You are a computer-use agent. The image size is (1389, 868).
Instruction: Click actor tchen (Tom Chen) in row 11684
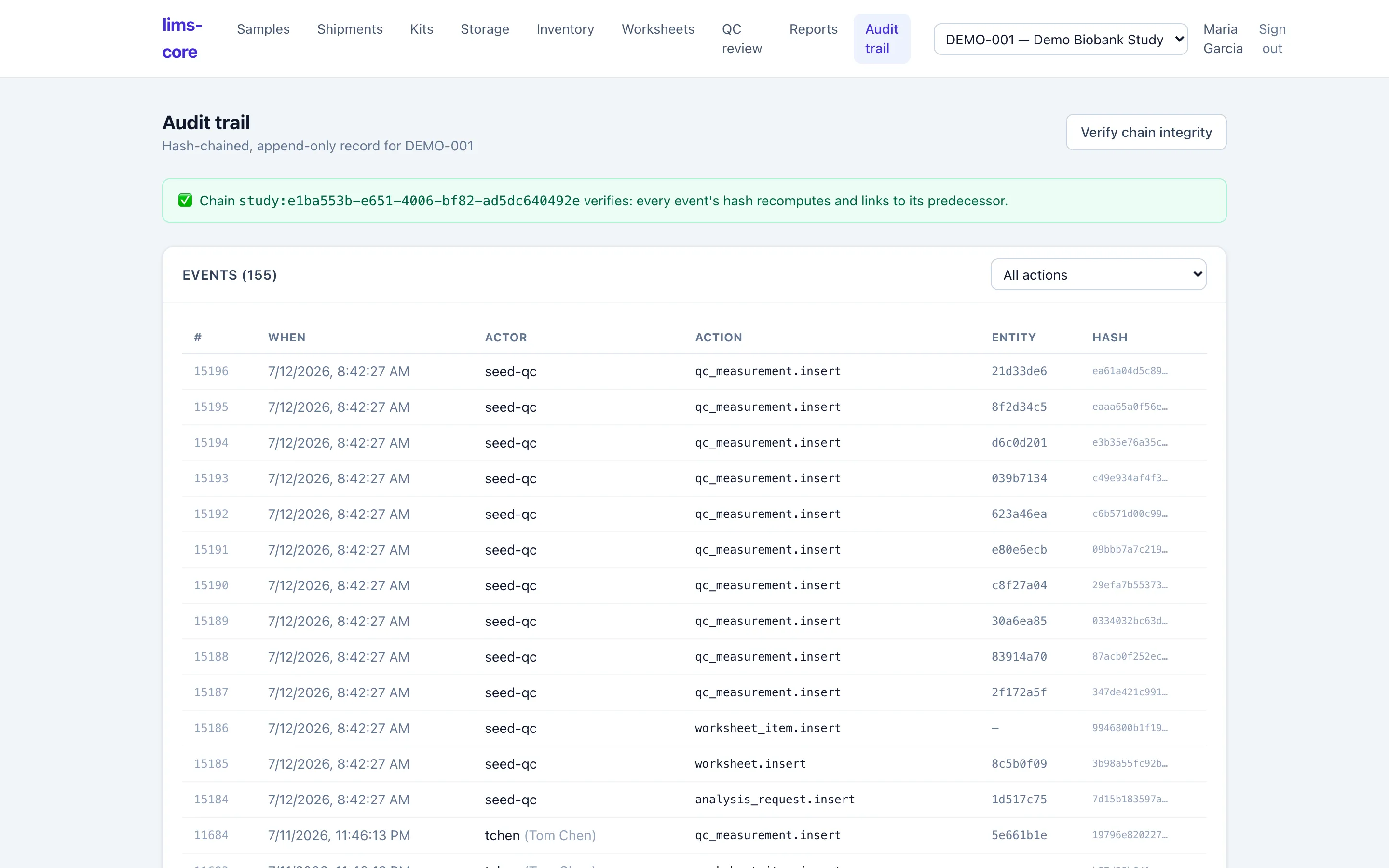click(540, 835)
